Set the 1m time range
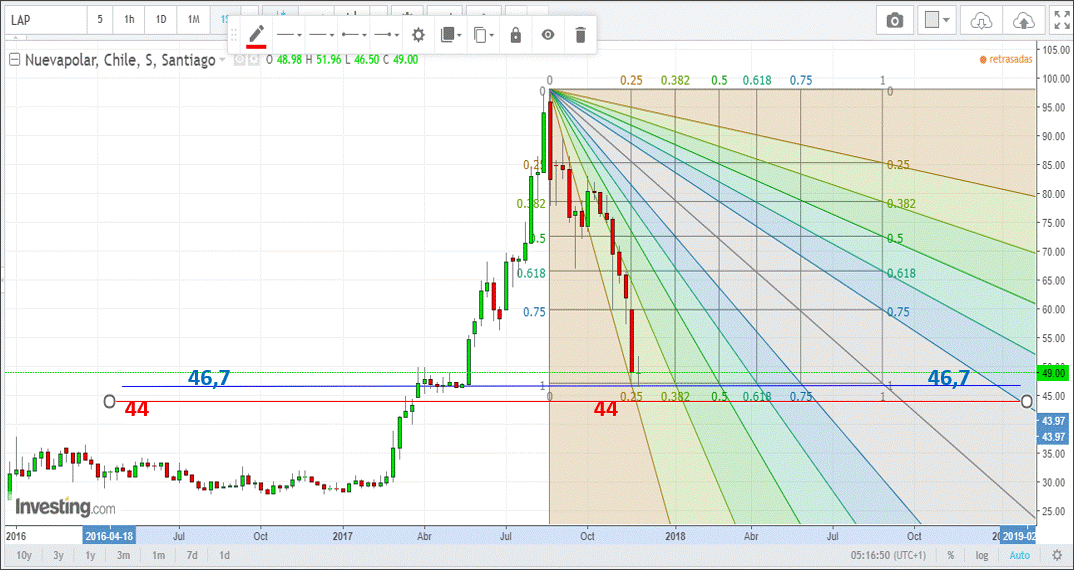The height and width of the screenshot is (570, 1074). (x=158, y=556)
